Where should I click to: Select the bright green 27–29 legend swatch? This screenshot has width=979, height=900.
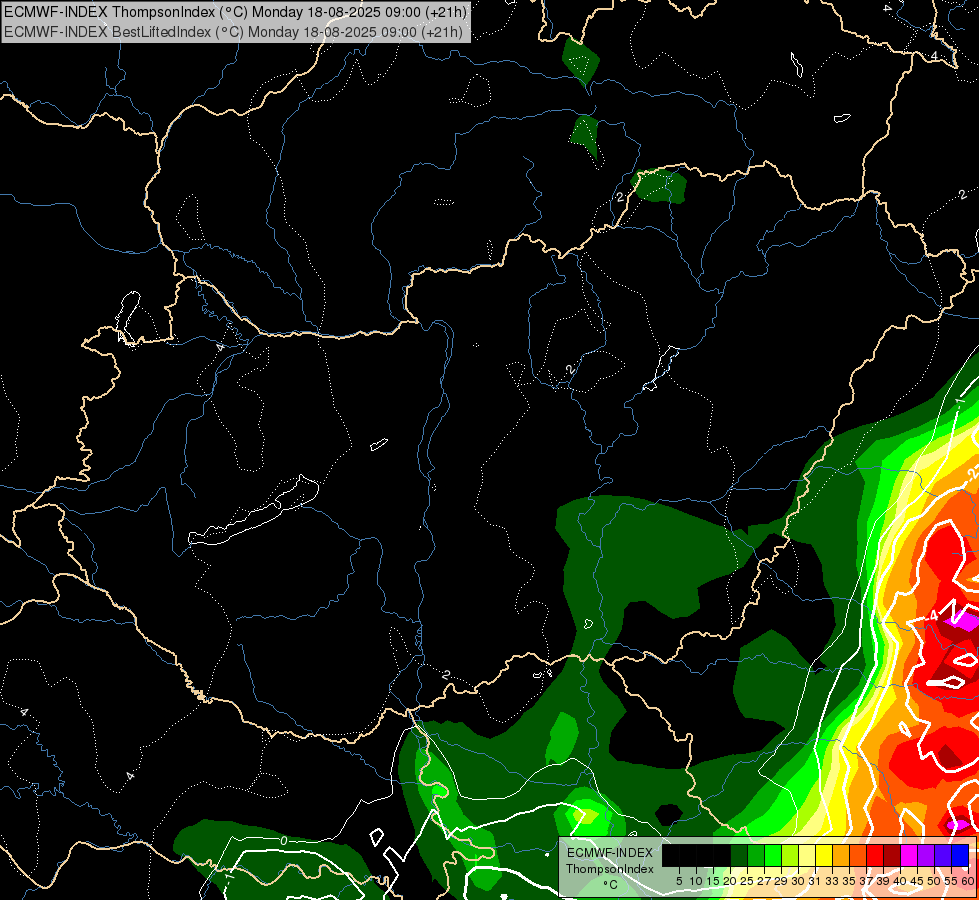click(x=773, y=855)
